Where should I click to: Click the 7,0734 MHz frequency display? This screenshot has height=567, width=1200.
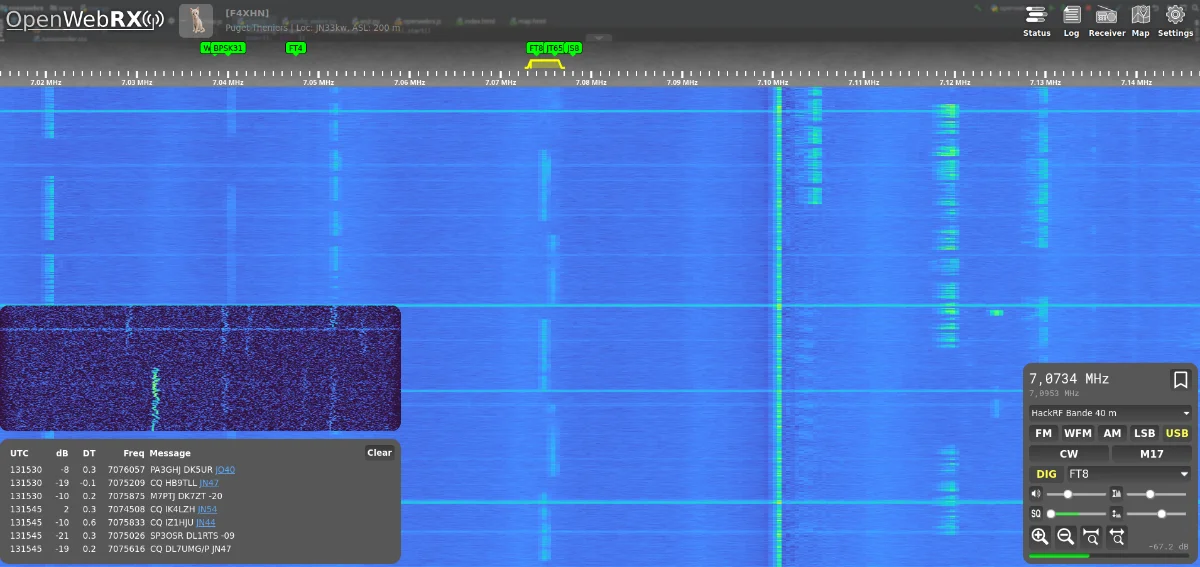point(1069,379)
